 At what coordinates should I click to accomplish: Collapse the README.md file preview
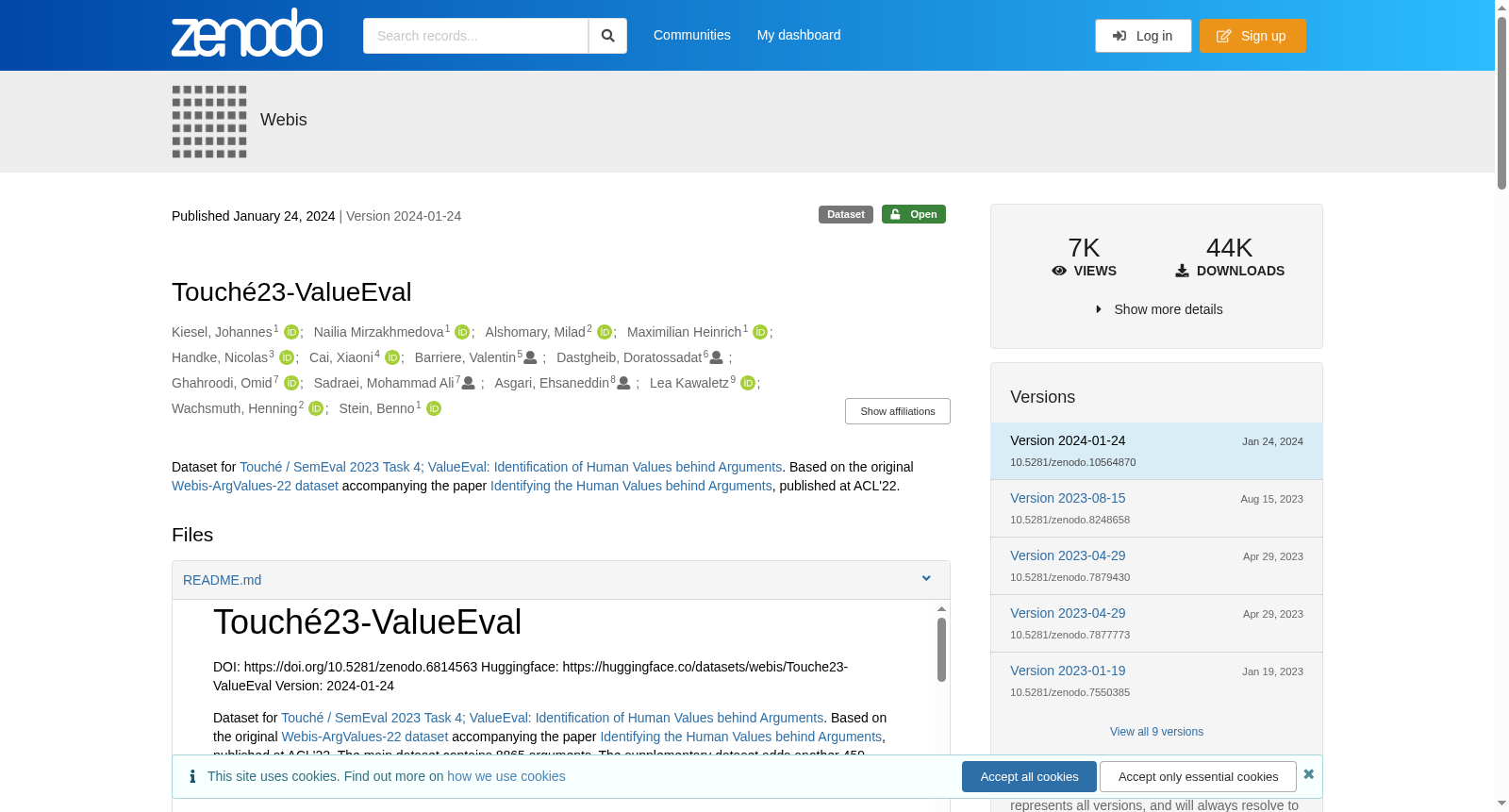coord(926,579)
